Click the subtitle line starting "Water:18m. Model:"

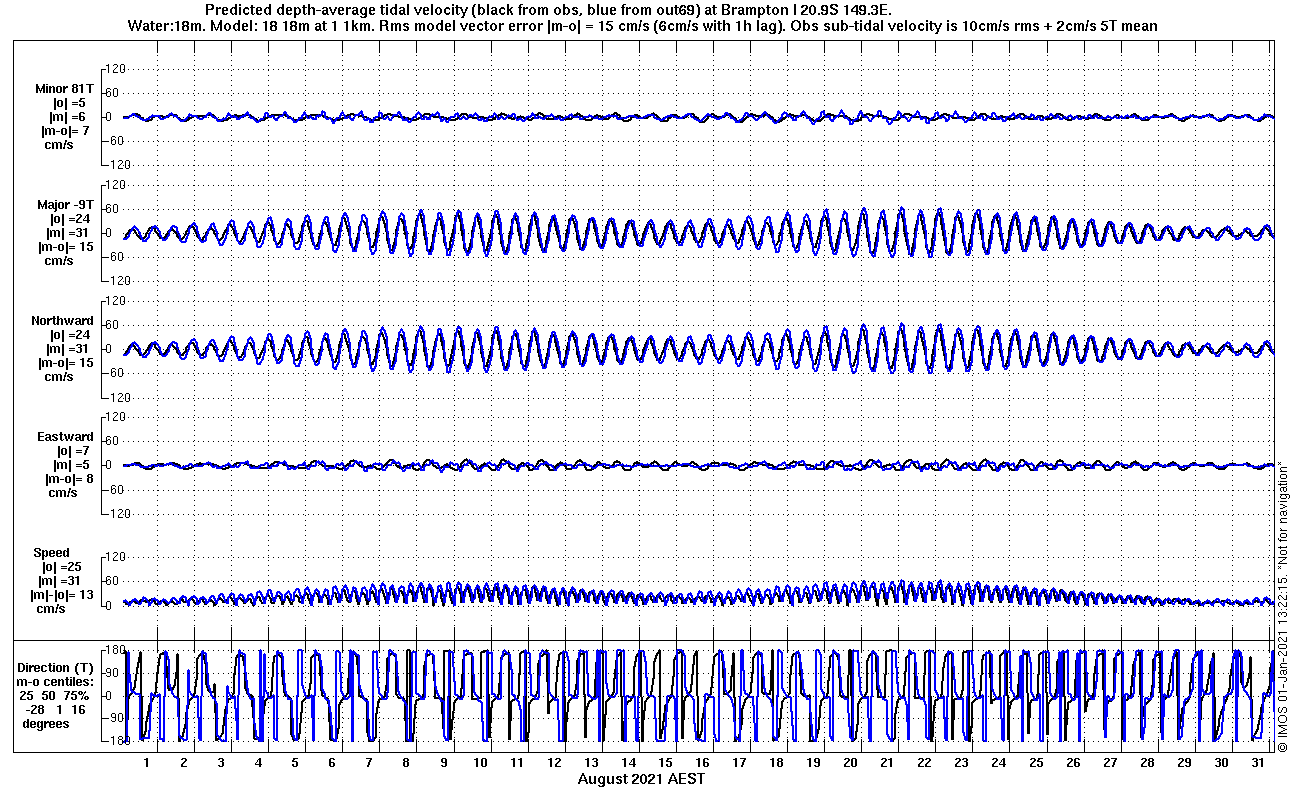click(x=643, y=26)
